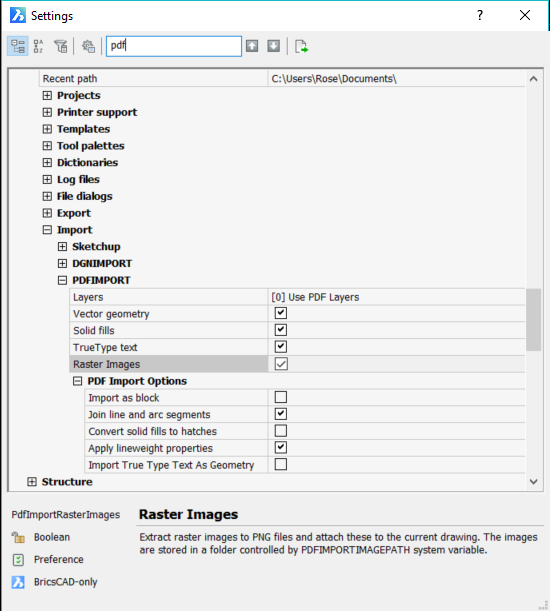550x611 pixels.
Task: Find previous search result up arrow
Action: coord(252,46)
